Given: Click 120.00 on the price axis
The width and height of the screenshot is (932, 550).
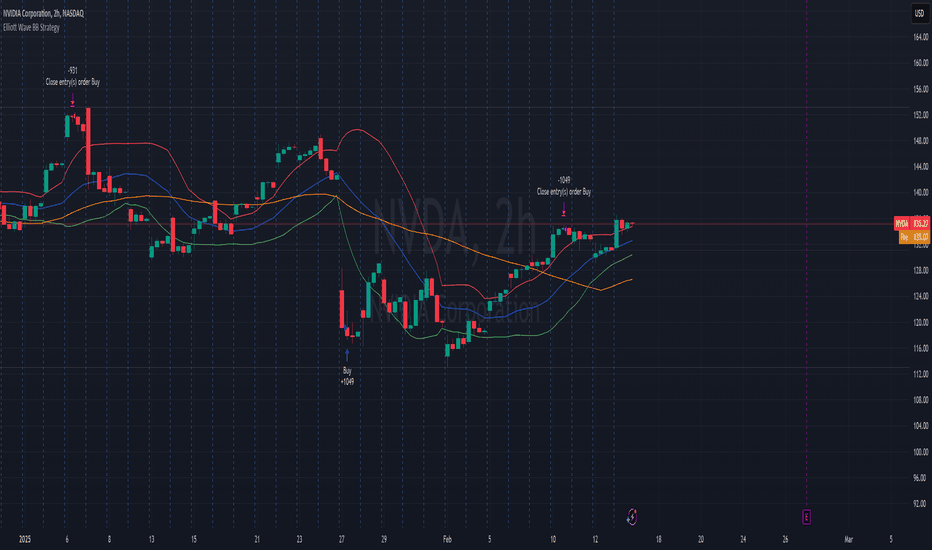Looking at the screenshot, I should [x=920, y=322].
